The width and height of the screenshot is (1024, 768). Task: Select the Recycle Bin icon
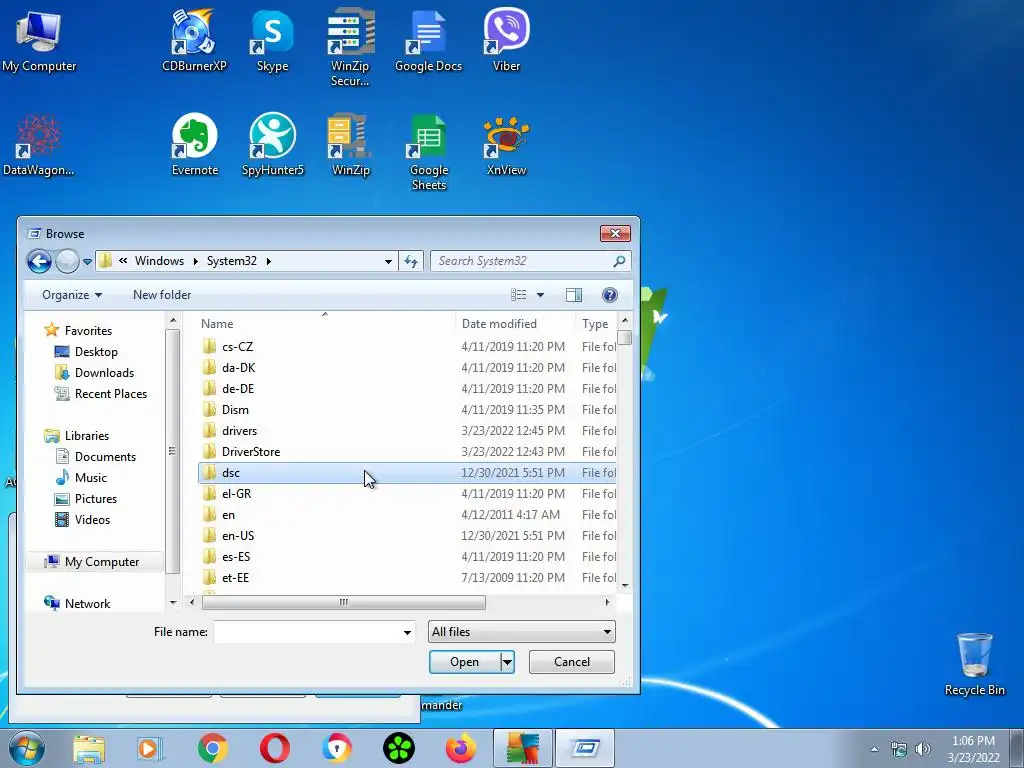(974, 664)
